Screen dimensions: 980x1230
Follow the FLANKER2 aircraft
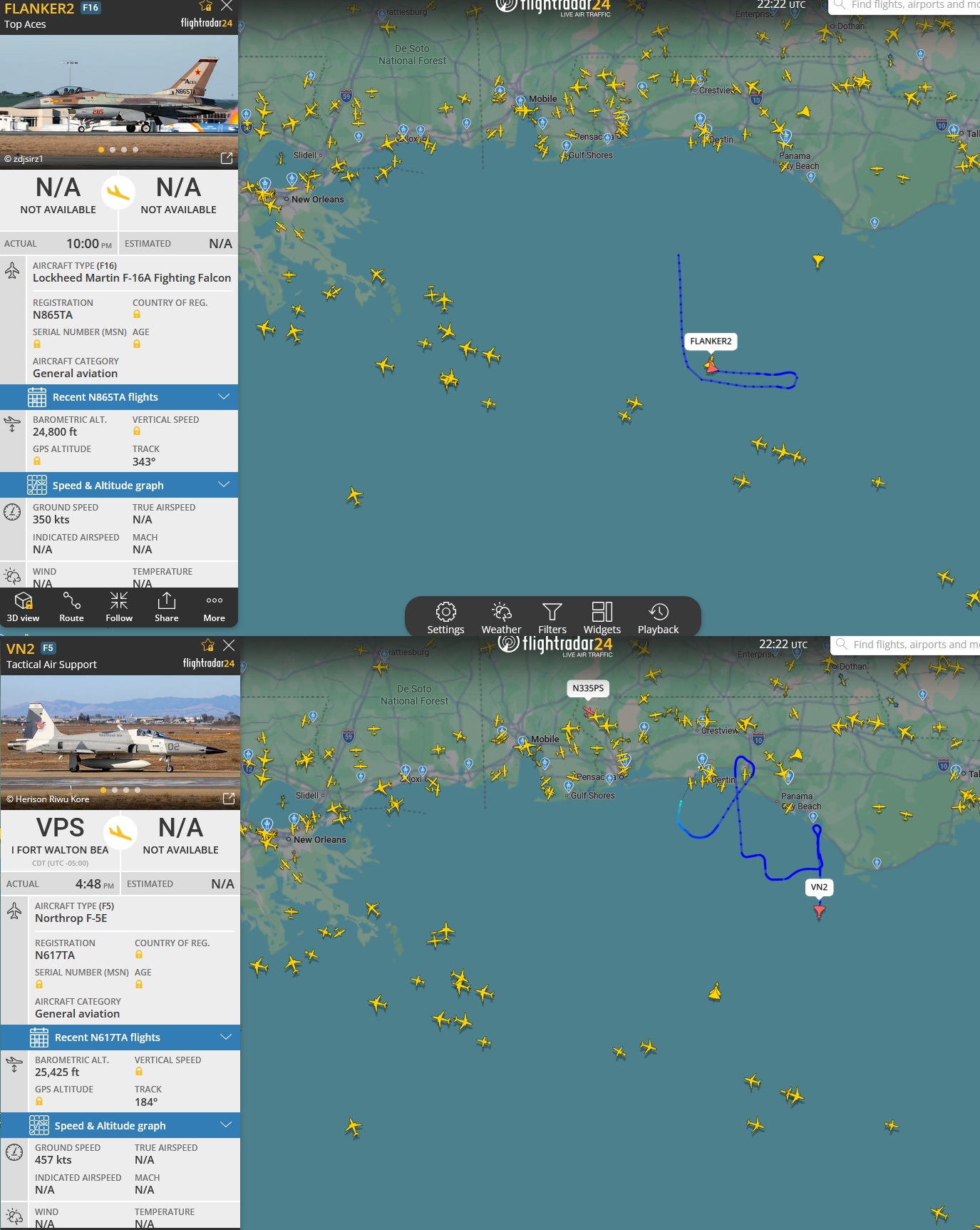coord(119,608)
